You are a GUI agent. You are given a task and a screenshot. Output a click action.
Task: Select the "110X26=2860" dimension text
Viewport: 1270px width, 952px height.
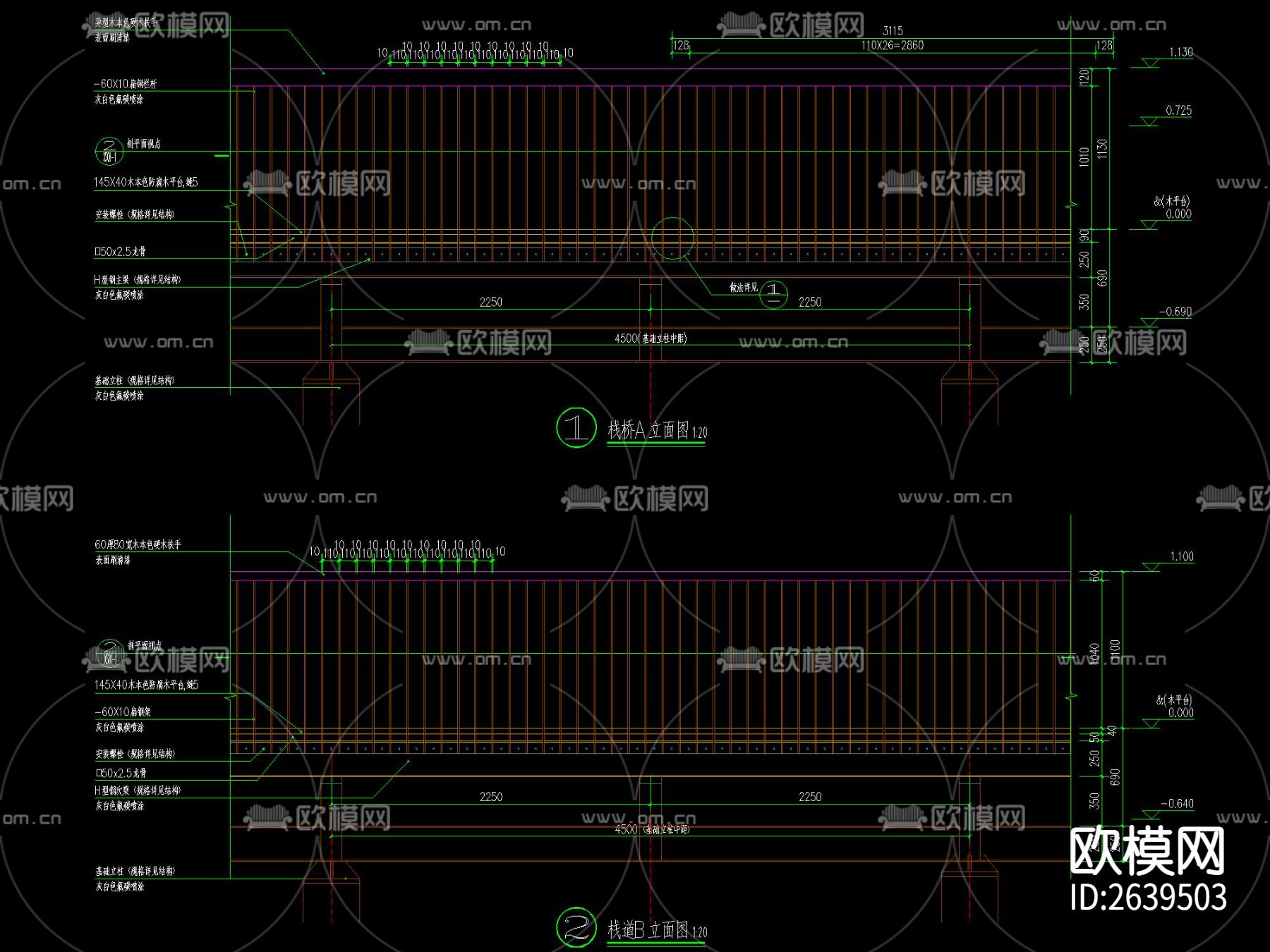(x=893, y=45)
